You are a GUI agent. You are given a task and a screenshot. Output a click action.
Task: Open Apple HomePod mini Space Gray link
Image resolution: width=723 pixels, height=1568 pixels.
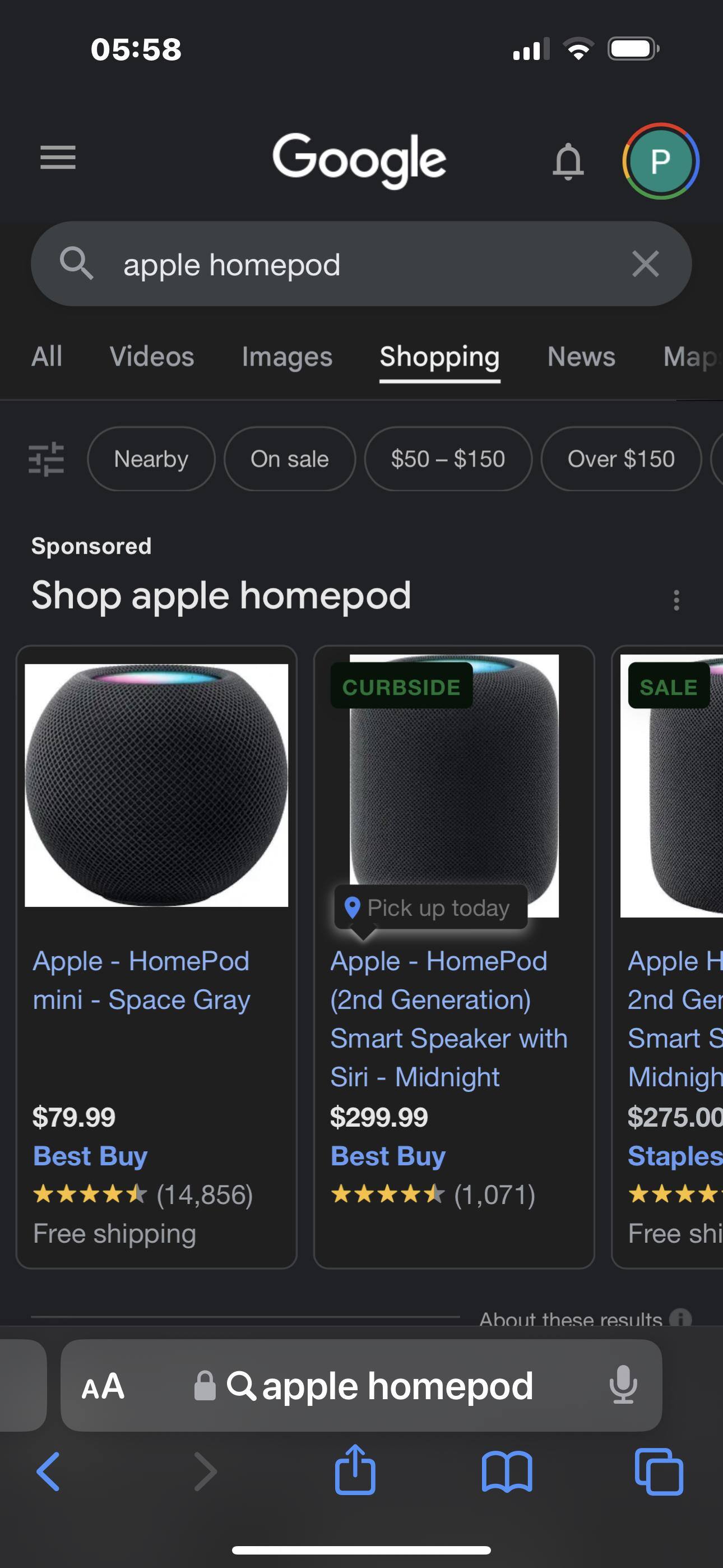point(141,981)
